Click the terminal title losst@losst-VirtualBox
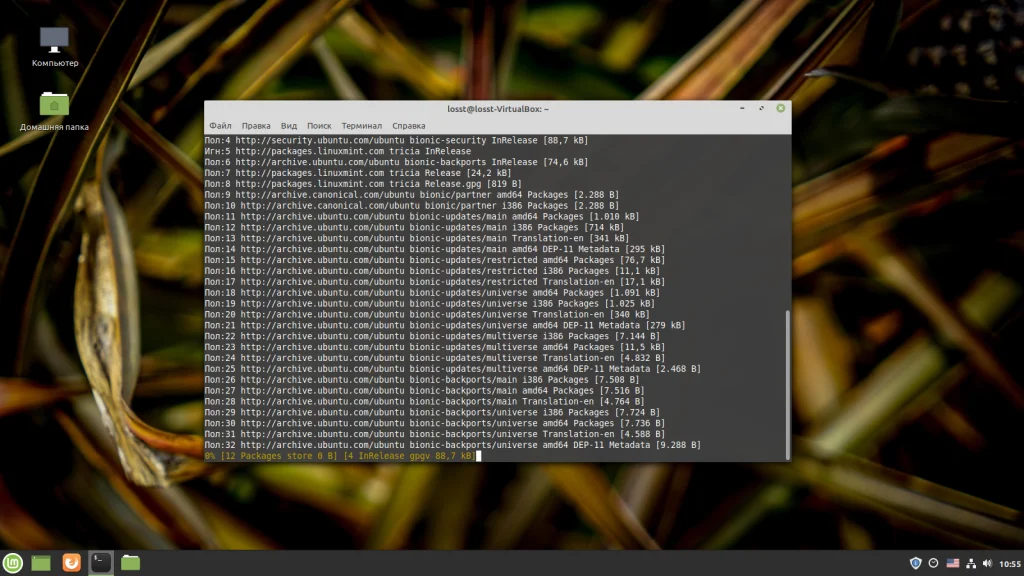This screenshot has height=576, width=1024. click(x=498, y=109)
